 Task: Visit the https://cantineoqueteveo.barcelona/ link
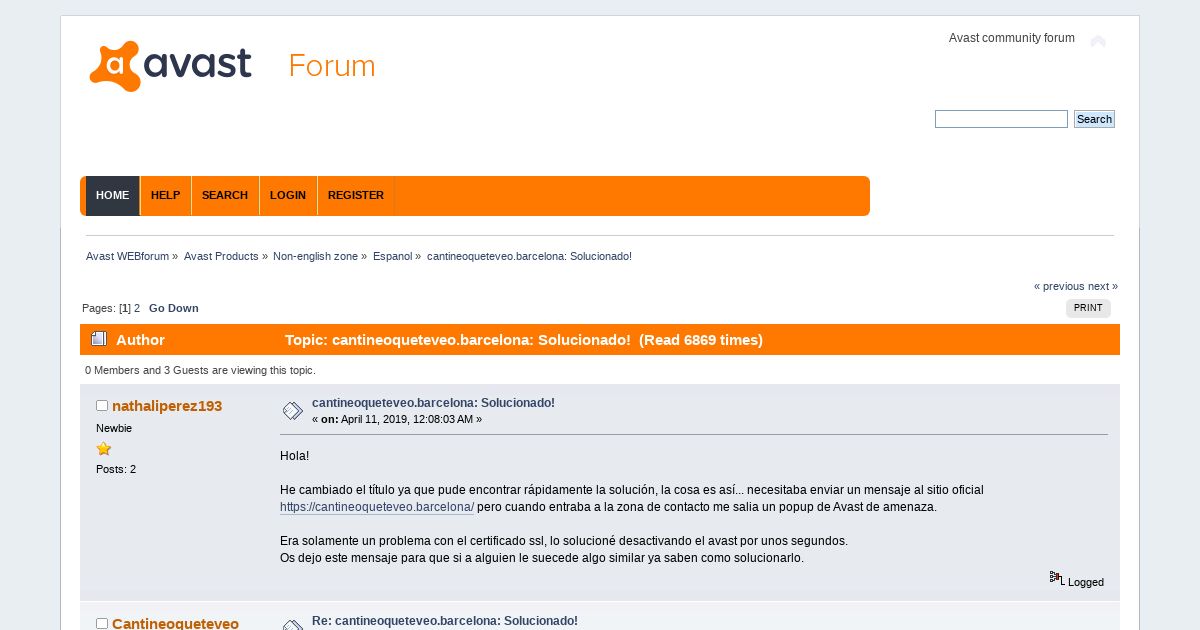click(377, 507)
